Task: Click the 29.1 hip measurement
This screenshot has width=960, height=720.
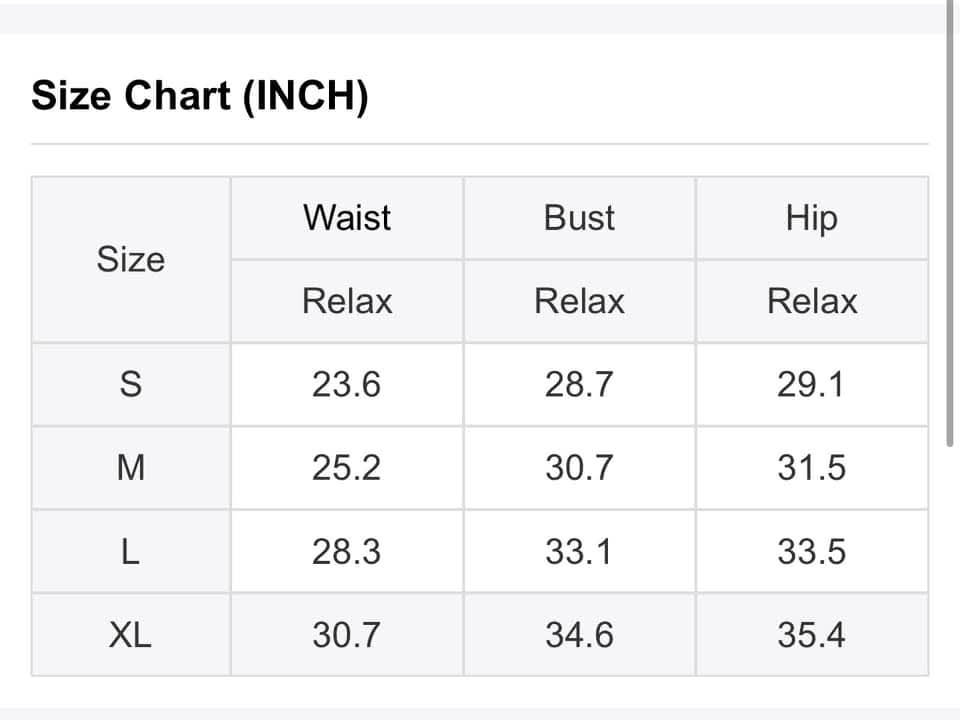Action: [x=811, y=384]
